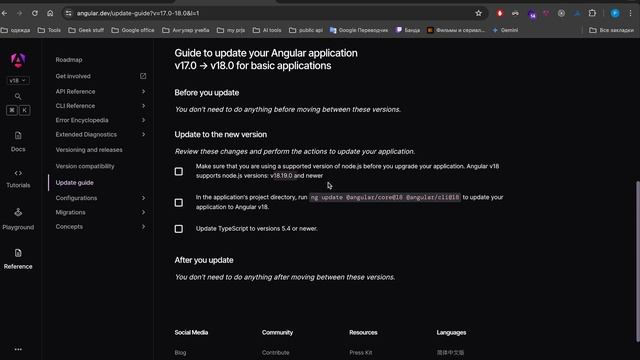Click the 'Before you update' heading

tap(207, 93)
